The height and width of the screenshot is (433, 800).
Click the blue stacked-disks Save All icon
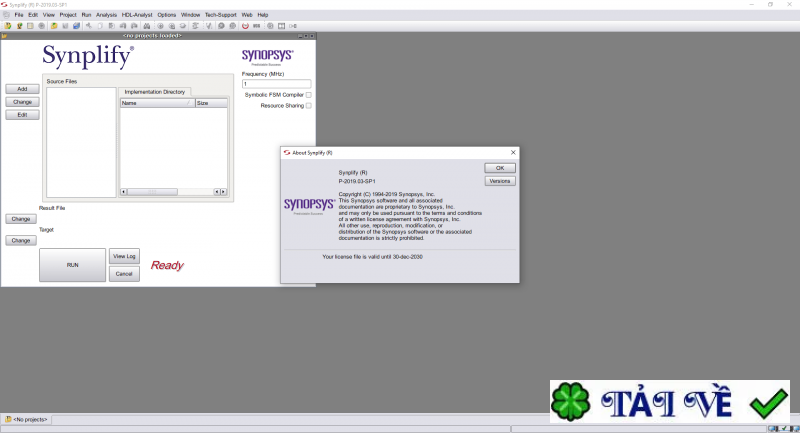(x=77, y=26)
